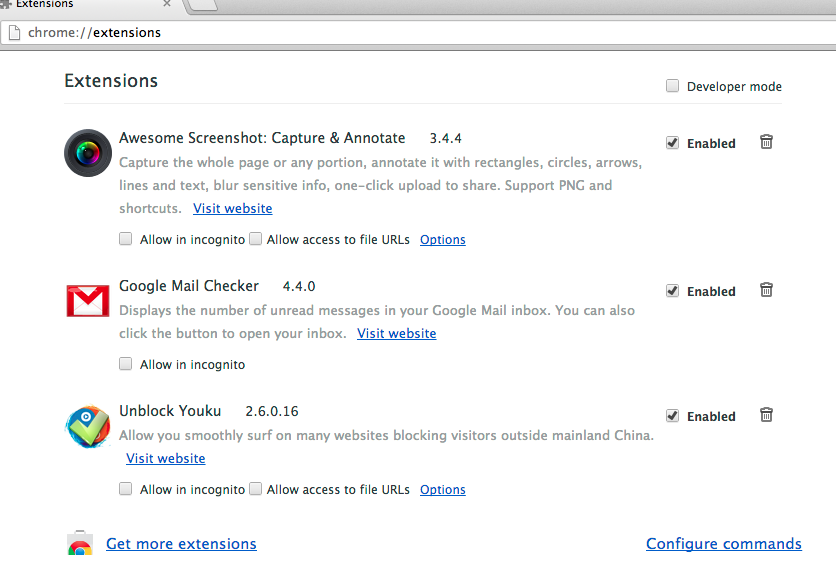Click the Extensions page heading
The height and width of the screenshot is (576, 836).
point(111,81)
